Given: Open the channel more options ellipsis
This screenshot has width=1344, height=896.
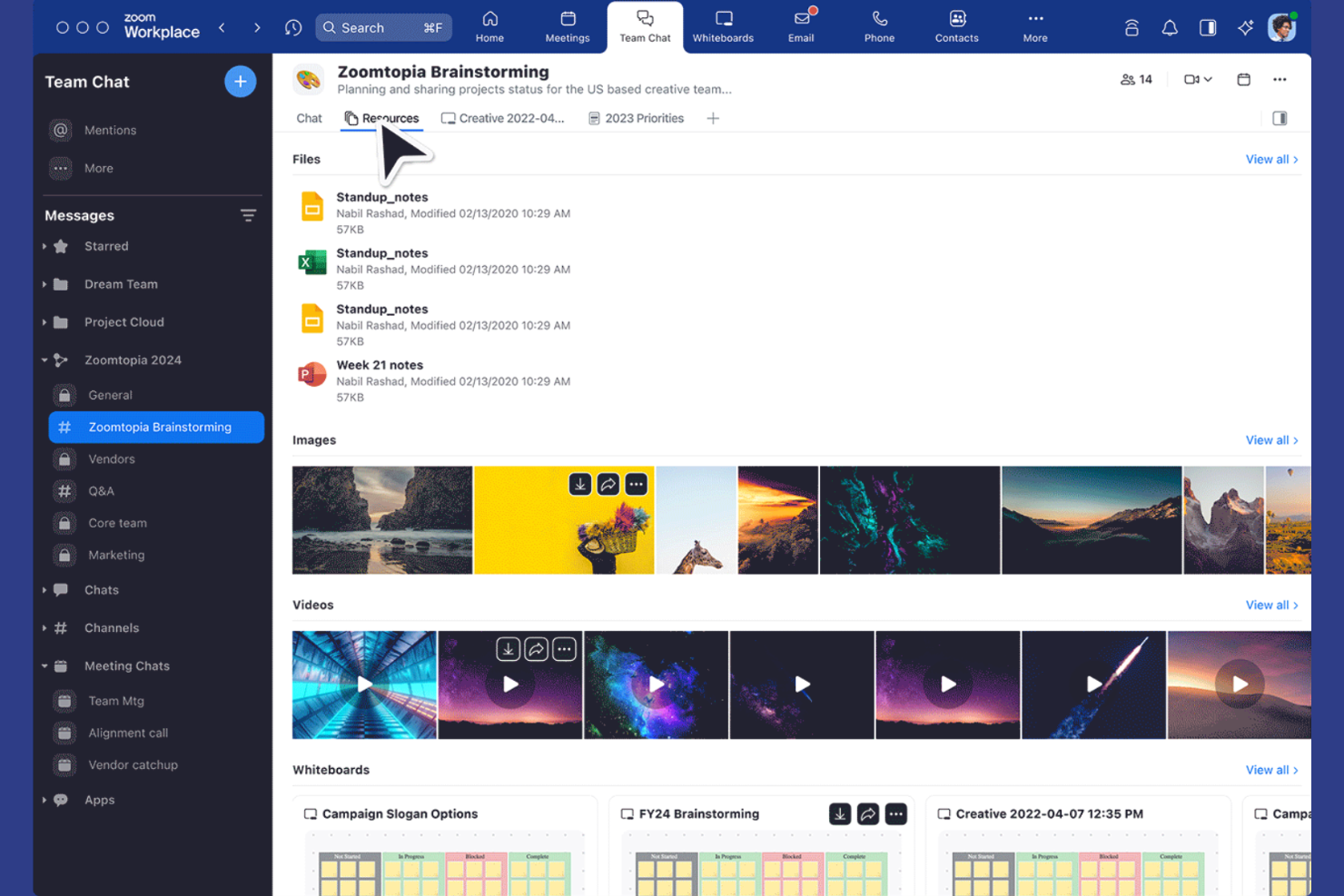Looking at the screenshot, I should (x=1280, y=80).
